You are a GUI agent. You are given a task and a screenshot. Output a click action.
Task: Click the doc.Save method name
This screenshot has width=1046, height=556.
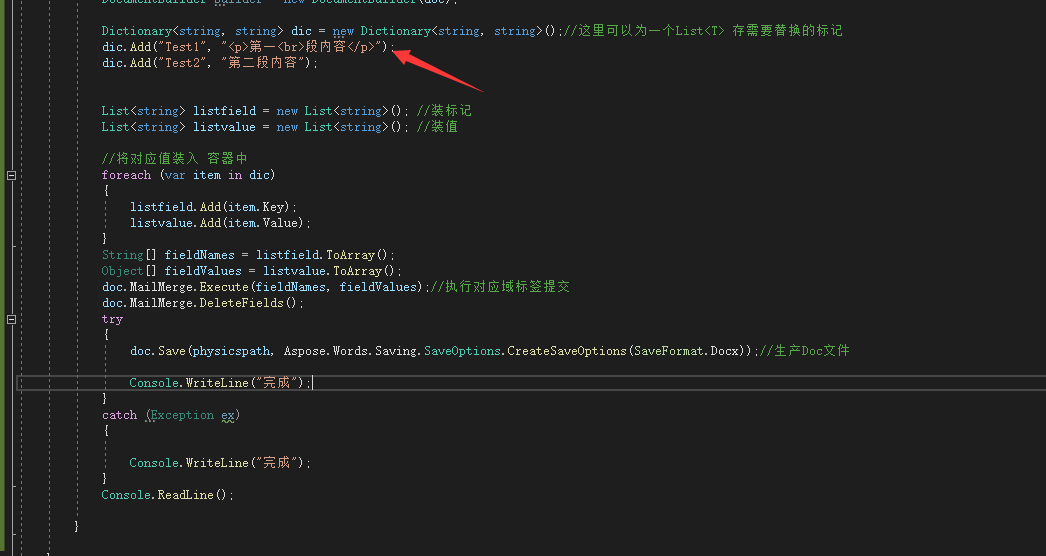[x=173, y=351]
